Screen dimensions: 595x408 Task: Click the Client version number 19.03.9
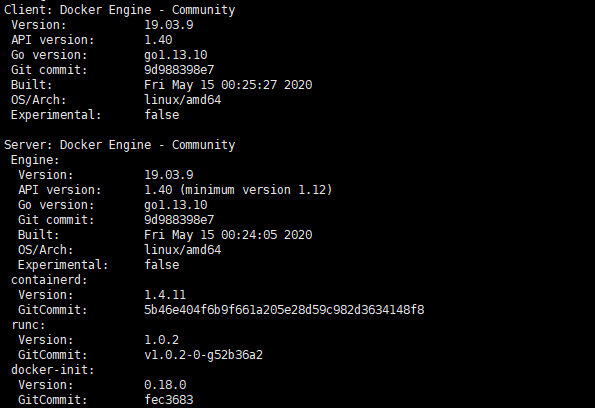click(169, 25)
